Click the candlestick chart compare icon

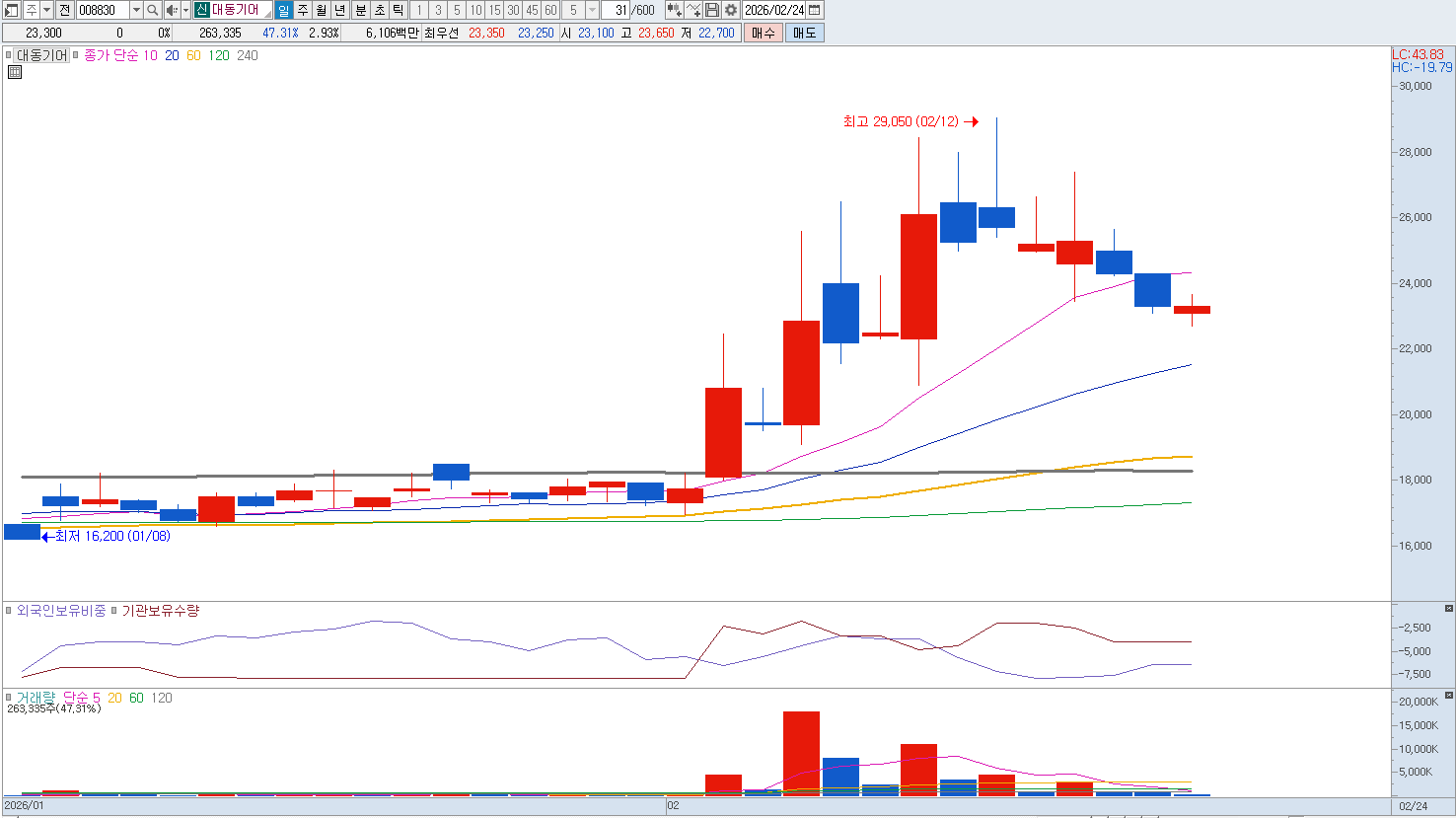674,10
